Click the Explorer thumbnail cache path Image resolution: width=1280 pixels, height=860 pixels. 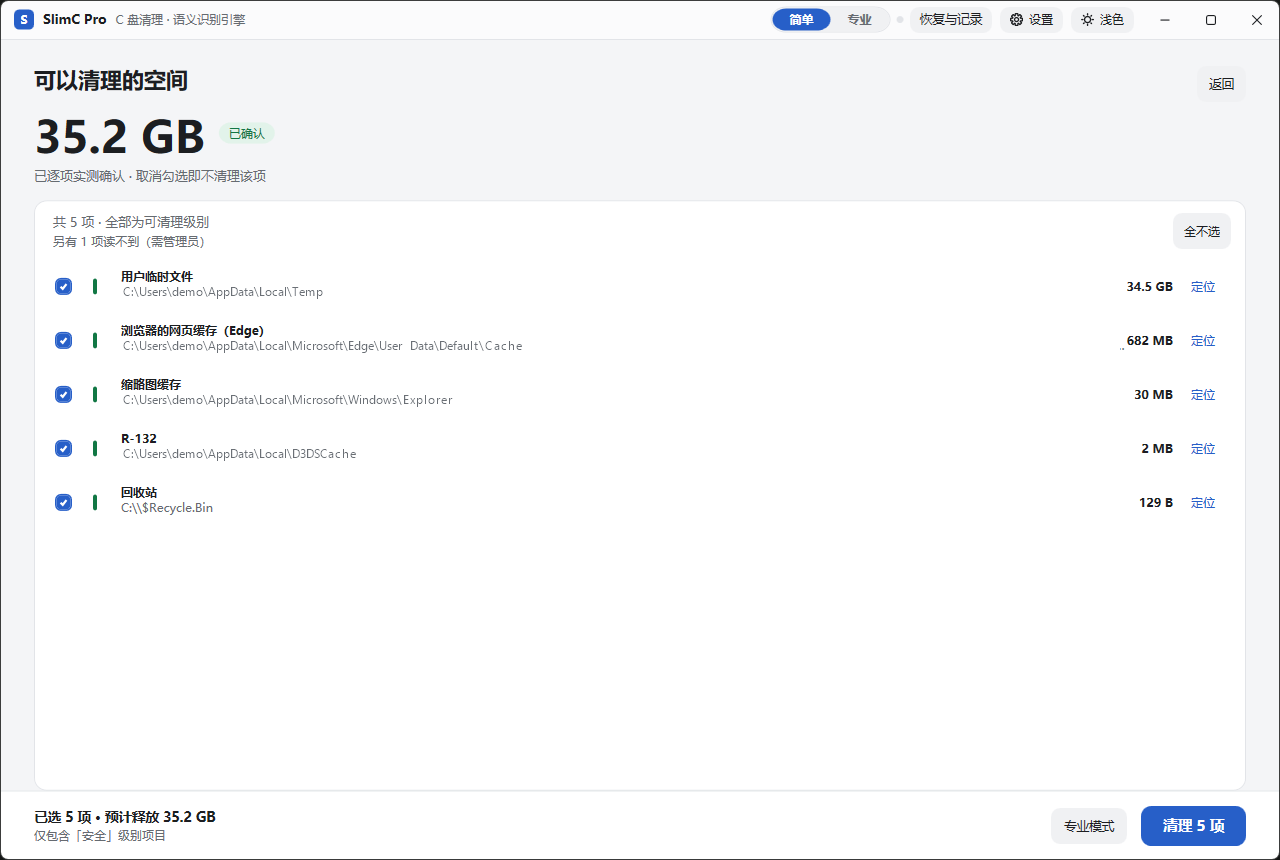(x=288, y=400)
